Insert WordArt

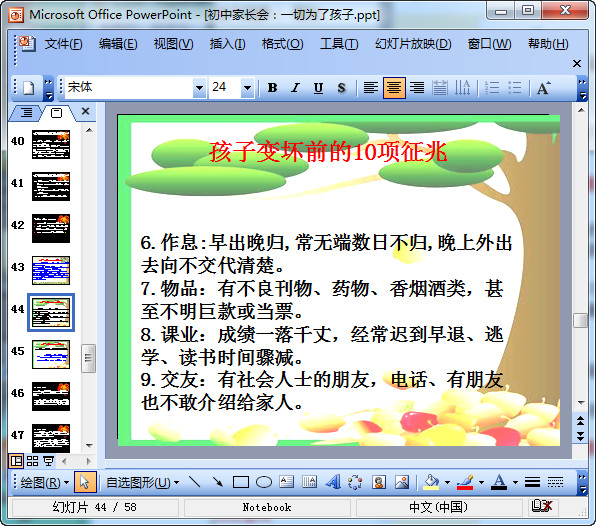[x=333, y=482]
